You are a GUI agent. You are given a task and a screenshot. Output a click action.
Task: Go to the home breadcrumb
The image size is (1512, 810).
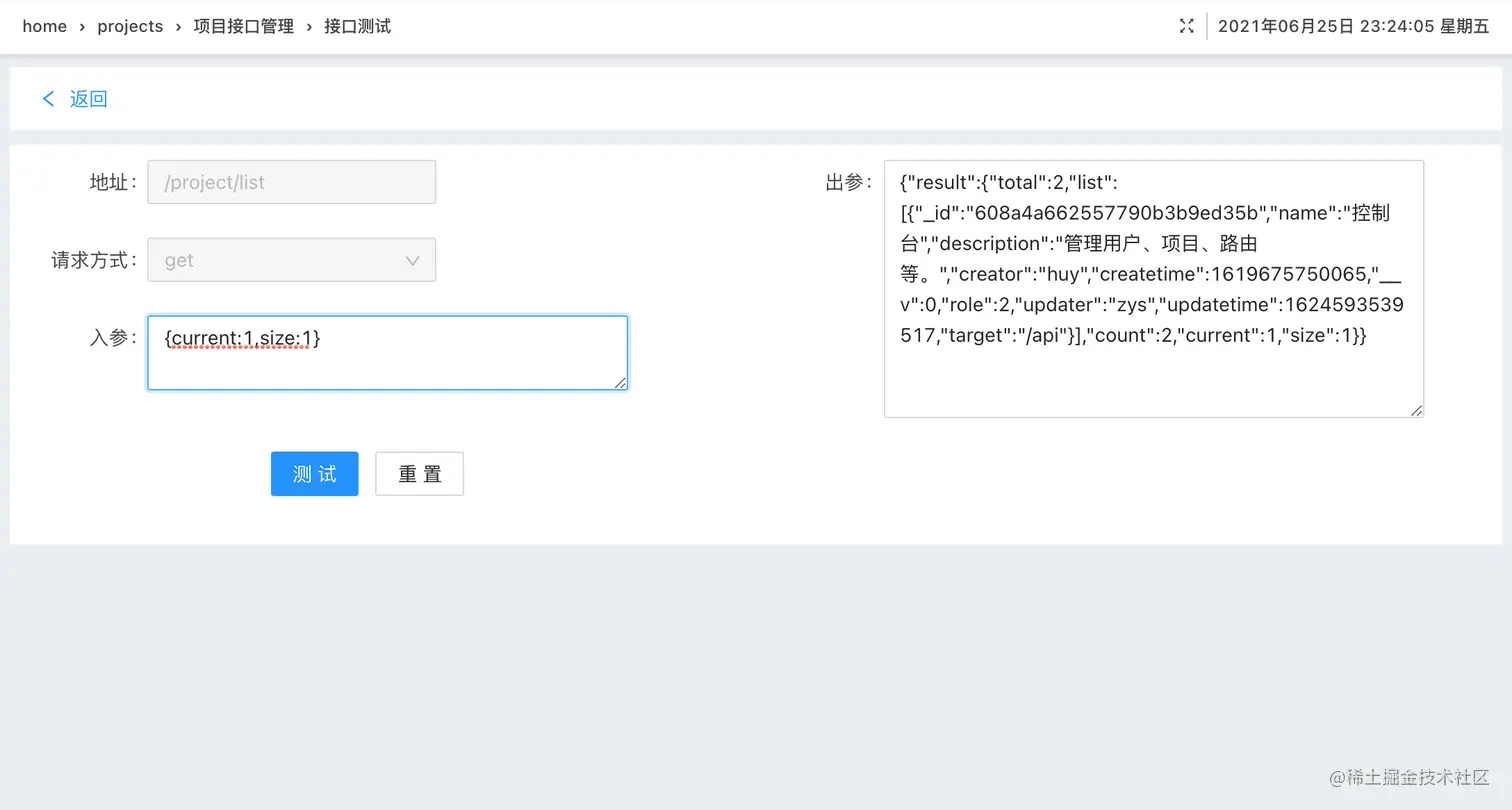pyautogui.click(x=45, y=26)
